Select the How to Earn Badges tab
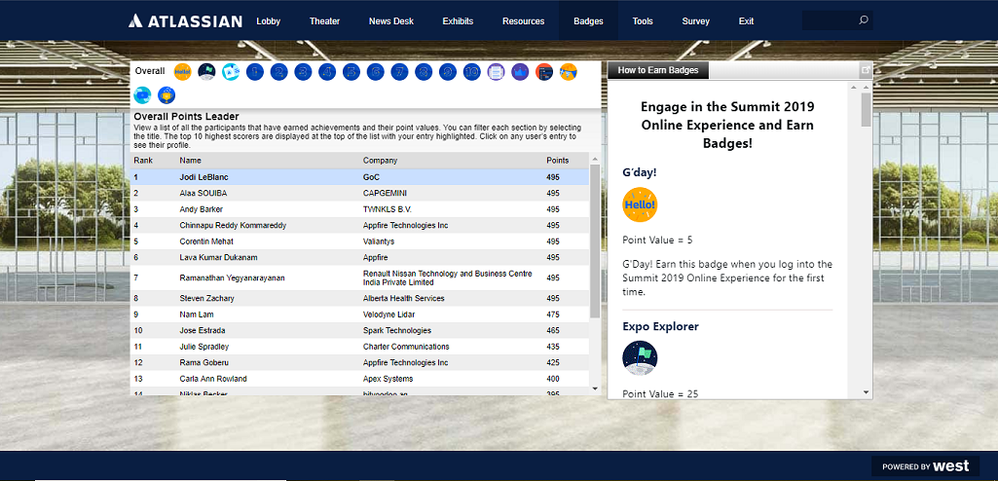This screenshot has height=481, width=998. pos(658,71)
